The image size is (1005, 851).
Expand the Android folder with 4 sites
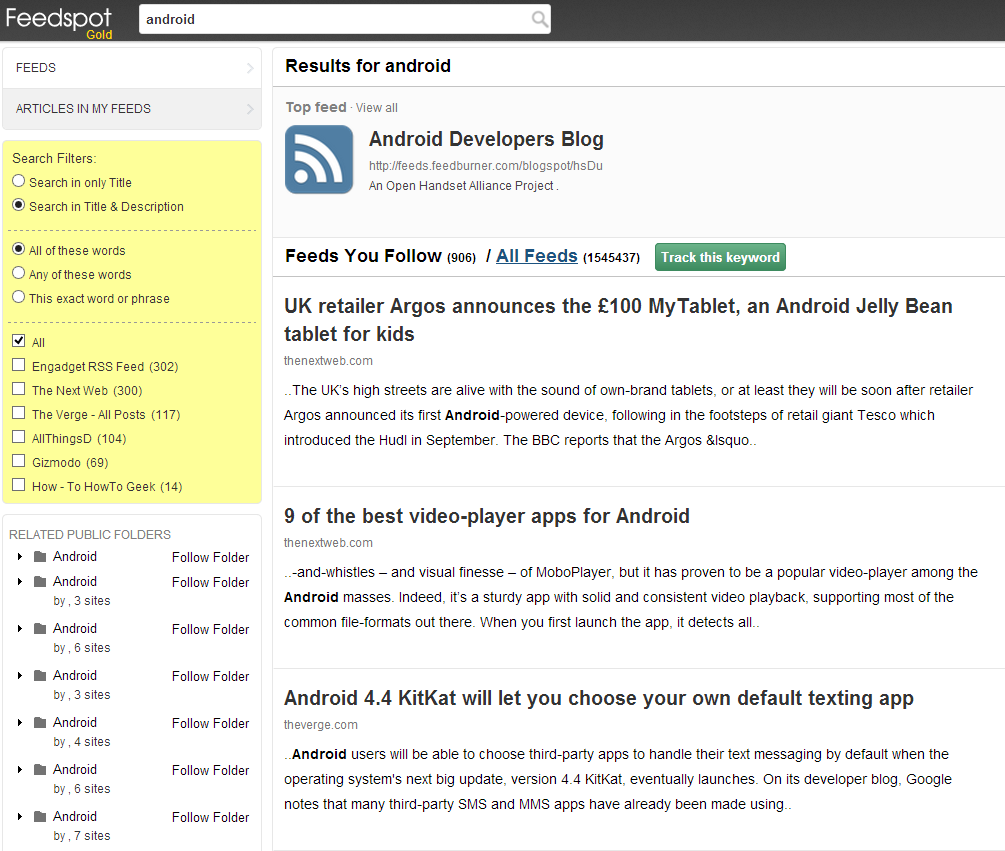[20, 723]
